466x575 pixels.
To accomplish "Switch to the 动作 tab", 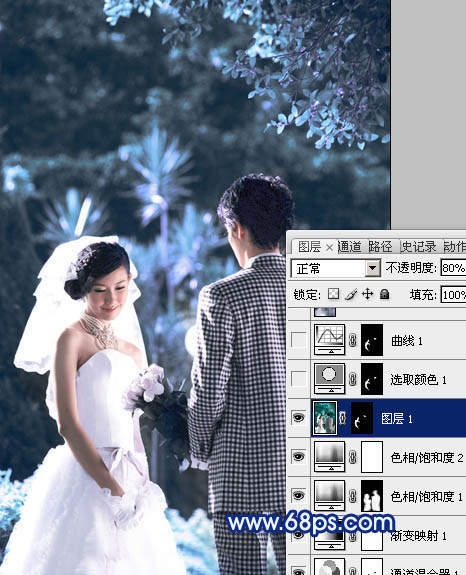I will click(x=455, y=246).
